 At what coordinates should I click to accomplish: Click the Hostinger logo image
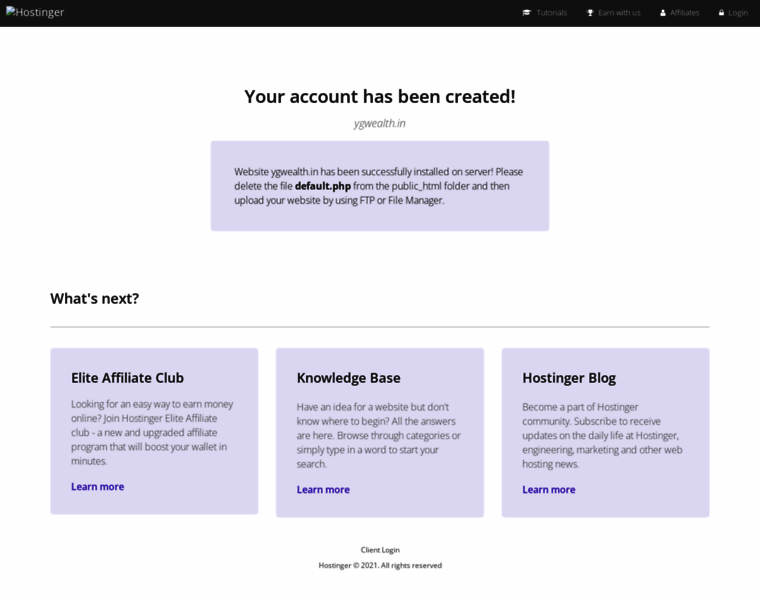click(35, 12)
